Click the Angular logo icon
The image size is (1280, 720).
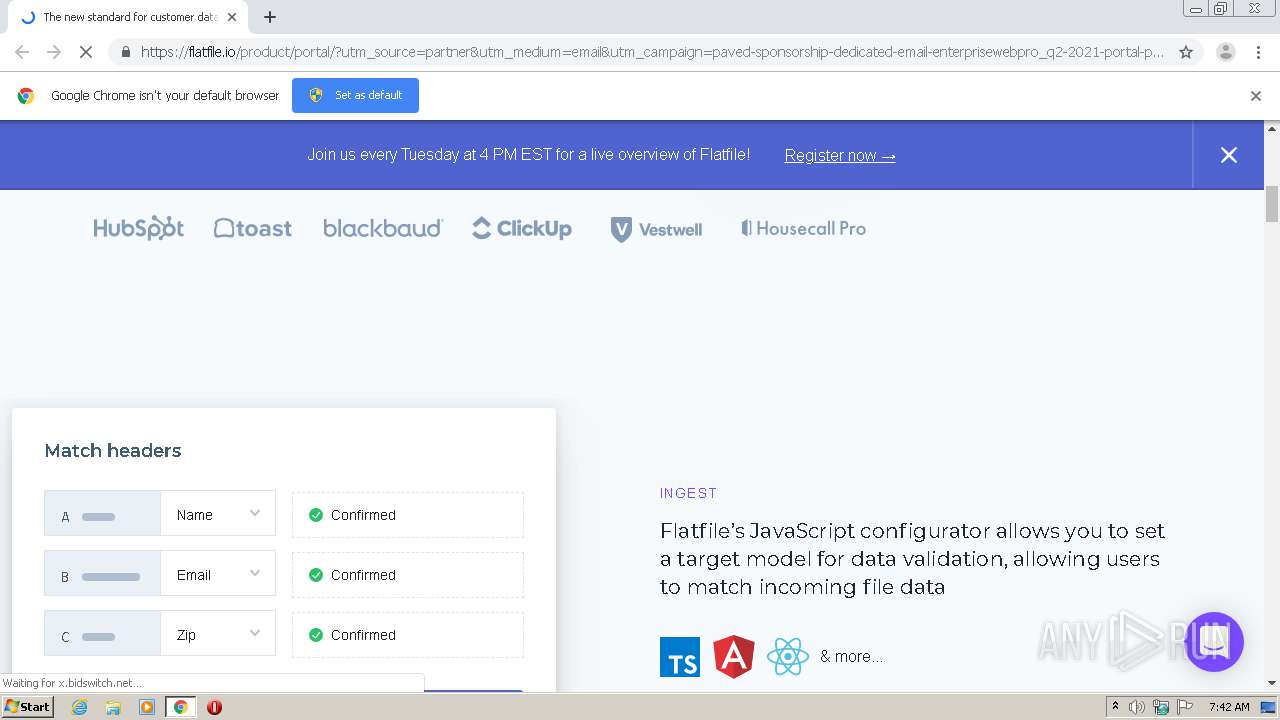click(x=734, y=656)
